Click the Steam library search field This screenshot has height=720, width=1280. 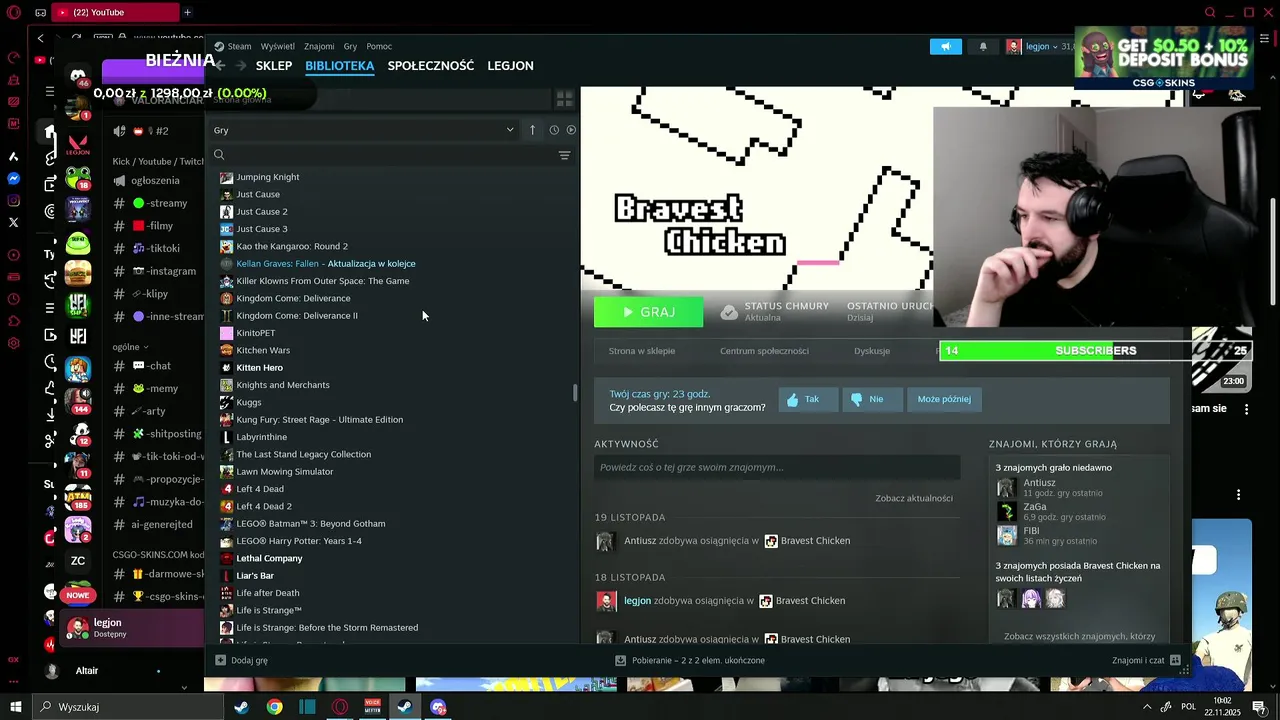pos(385,155)
